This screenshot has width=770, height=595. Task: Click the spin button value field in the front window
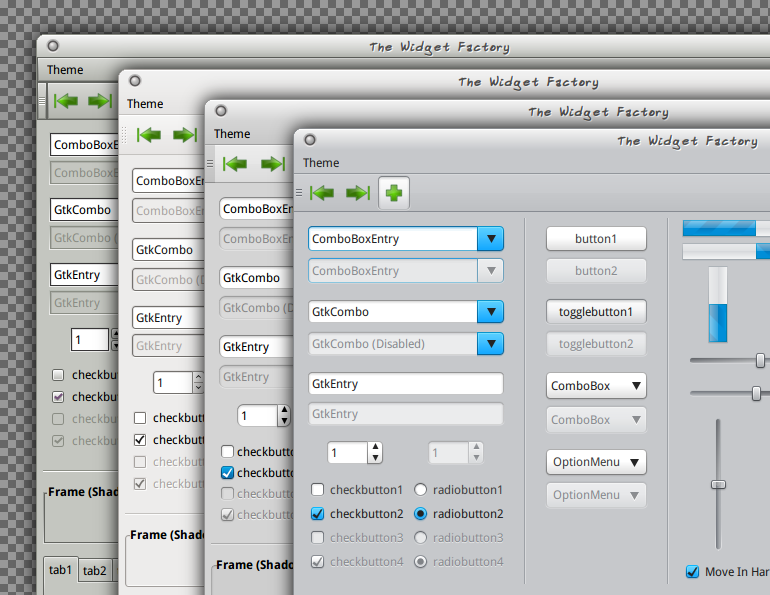[x=348, y=452]
